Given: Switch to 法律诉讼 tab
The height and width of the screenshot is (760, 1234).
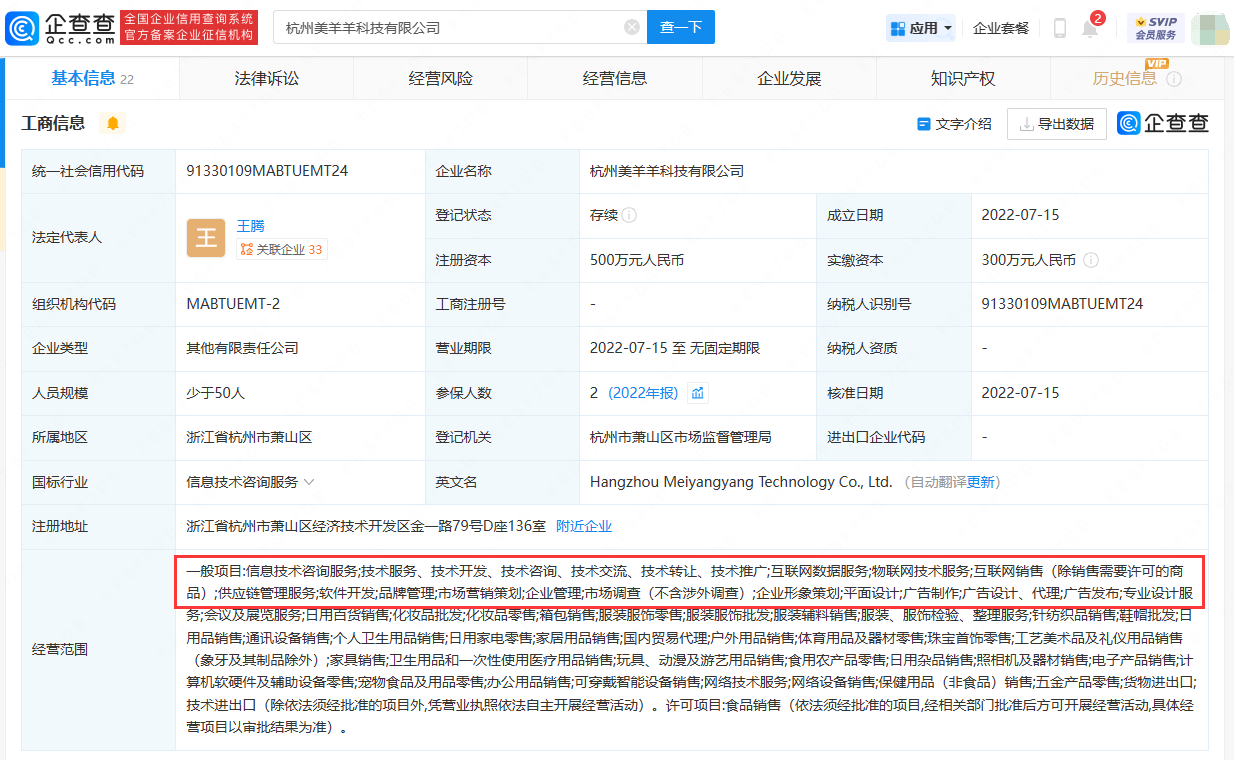Looking at the screenshot, I should 266,79.
